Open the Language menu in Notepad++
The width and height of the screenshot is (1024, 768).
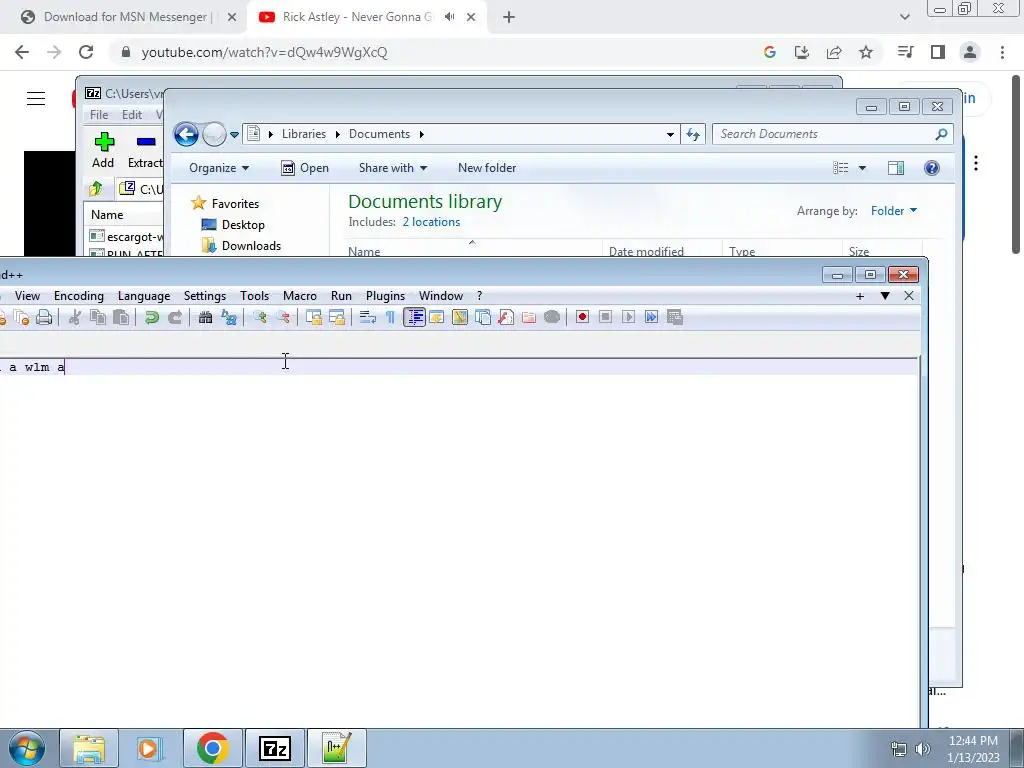click(144, 296)
